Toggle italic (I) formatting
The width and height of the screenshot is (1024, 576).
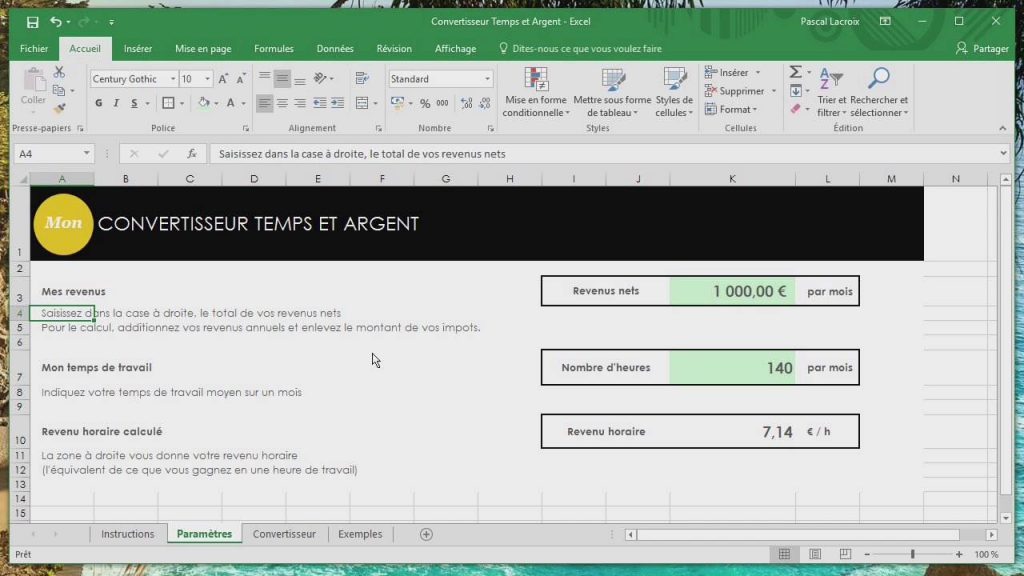pos(116,103)
